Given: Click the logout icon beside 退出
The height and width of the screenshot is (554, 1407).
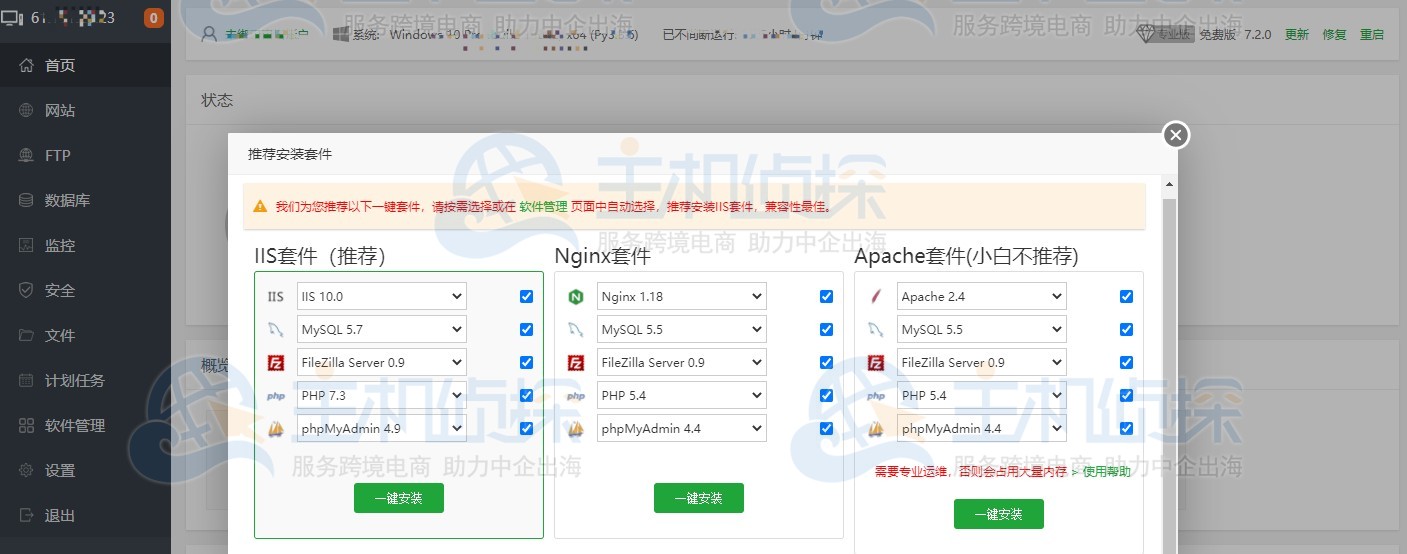Looking at the screenshot, I should point(26,515).
